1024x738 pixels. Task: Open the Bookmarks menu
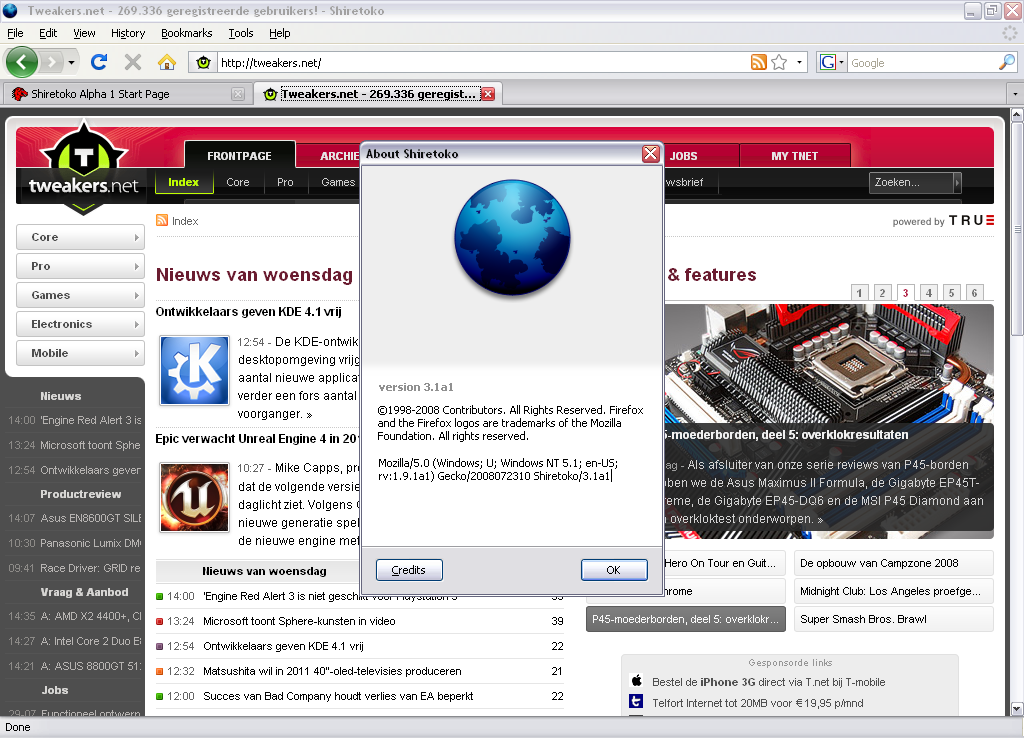(x=186, y=33)
